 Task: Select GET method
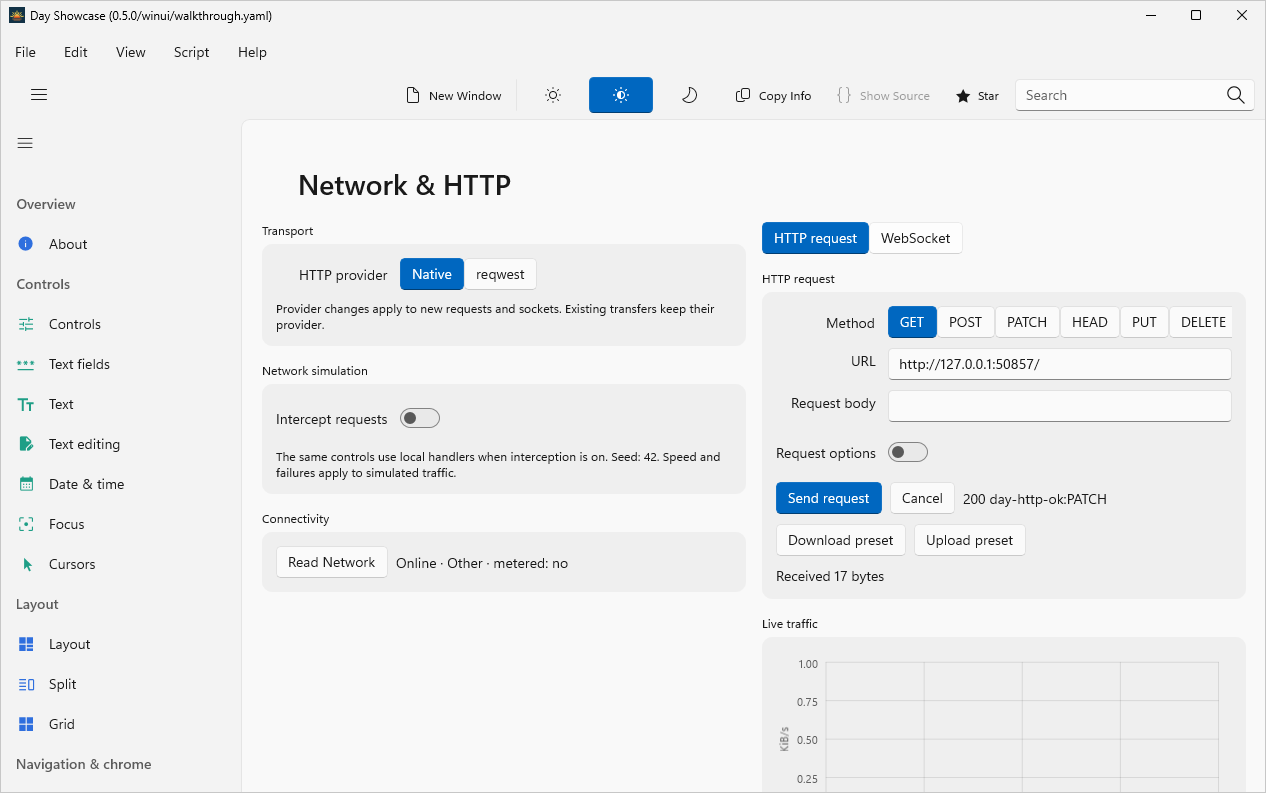[x=912, y=322]
